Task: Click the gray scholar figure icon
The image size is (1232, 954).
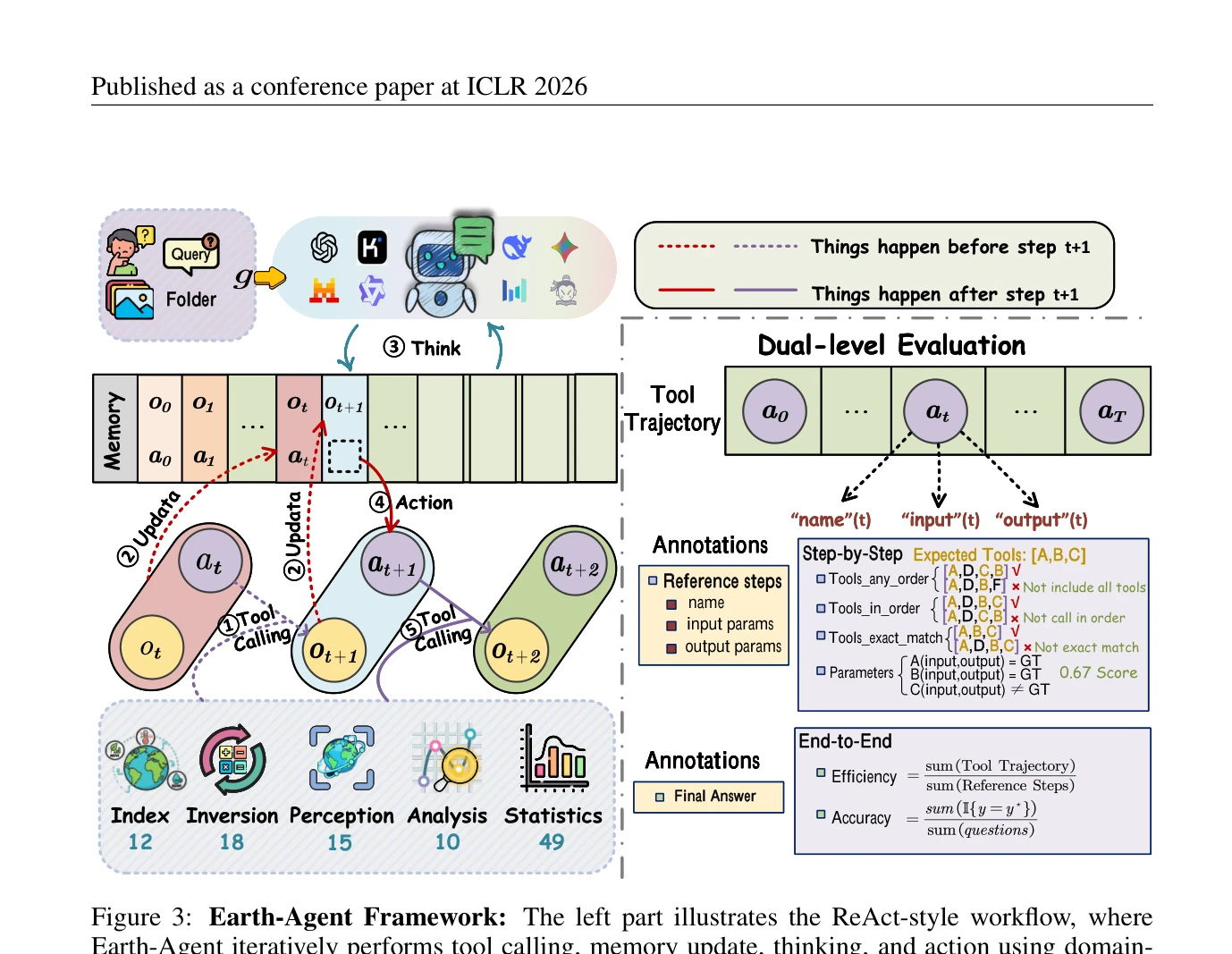Action: 564,291
